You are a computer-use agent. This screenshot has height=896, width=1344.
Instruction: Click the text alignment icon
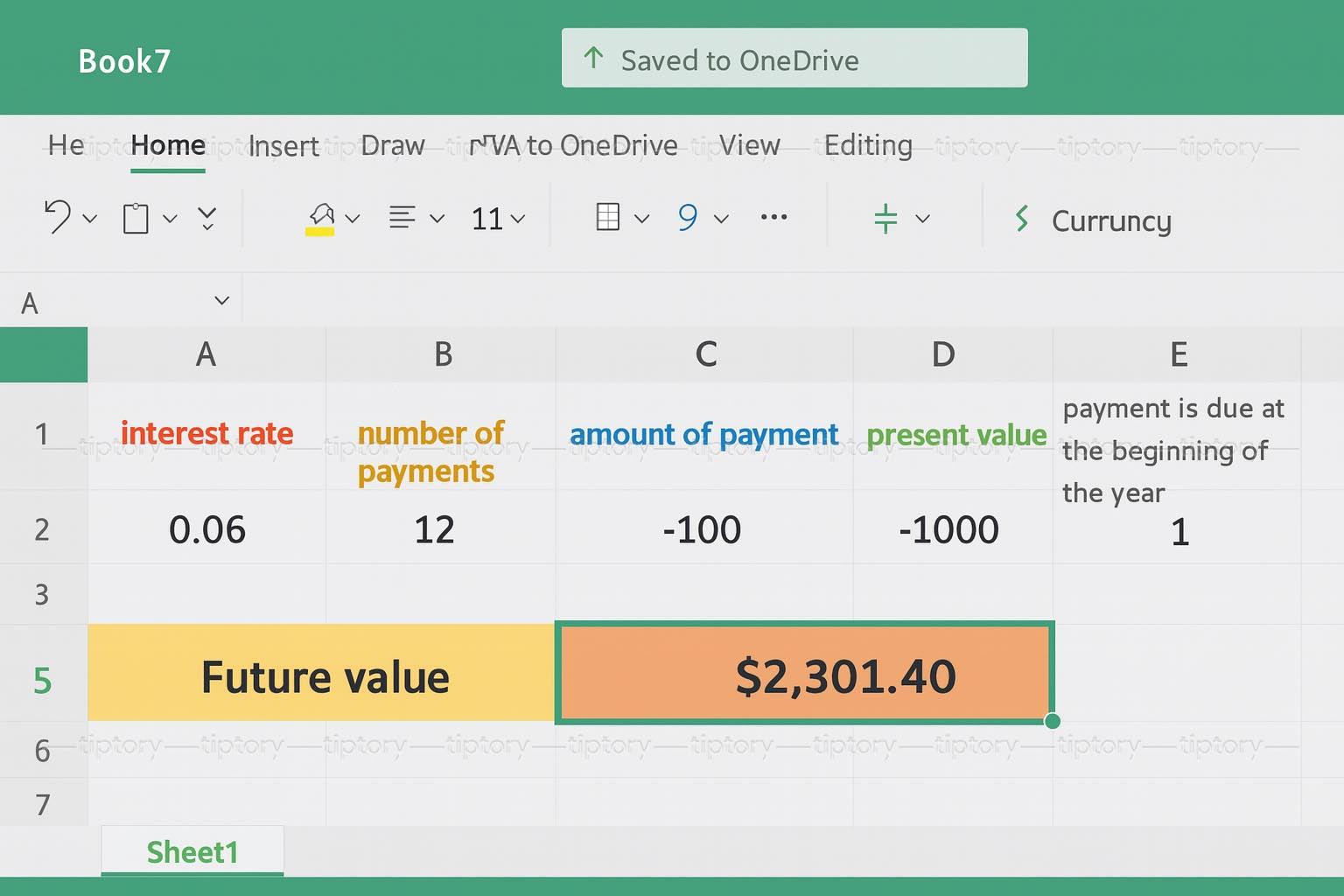pyautogui.click(x=402, y=217)
